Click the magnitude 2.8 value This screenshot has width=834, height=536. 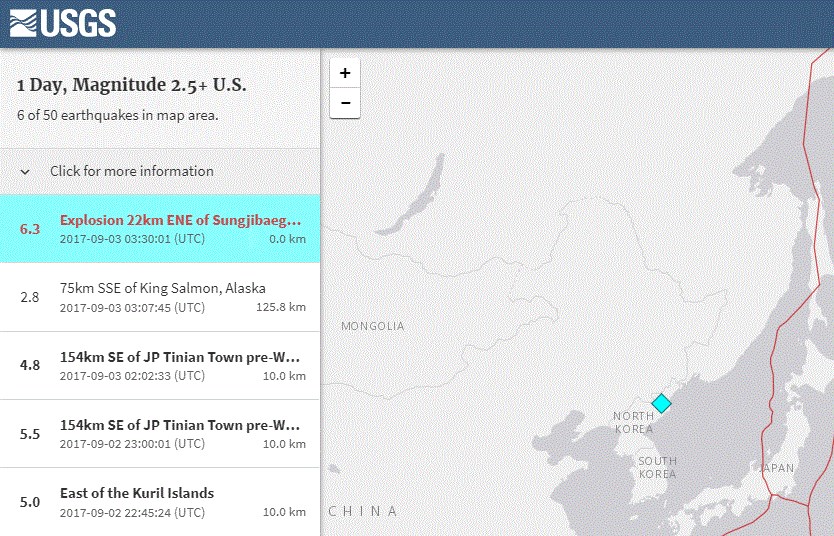pyautogui.click(x=30, y=297)
